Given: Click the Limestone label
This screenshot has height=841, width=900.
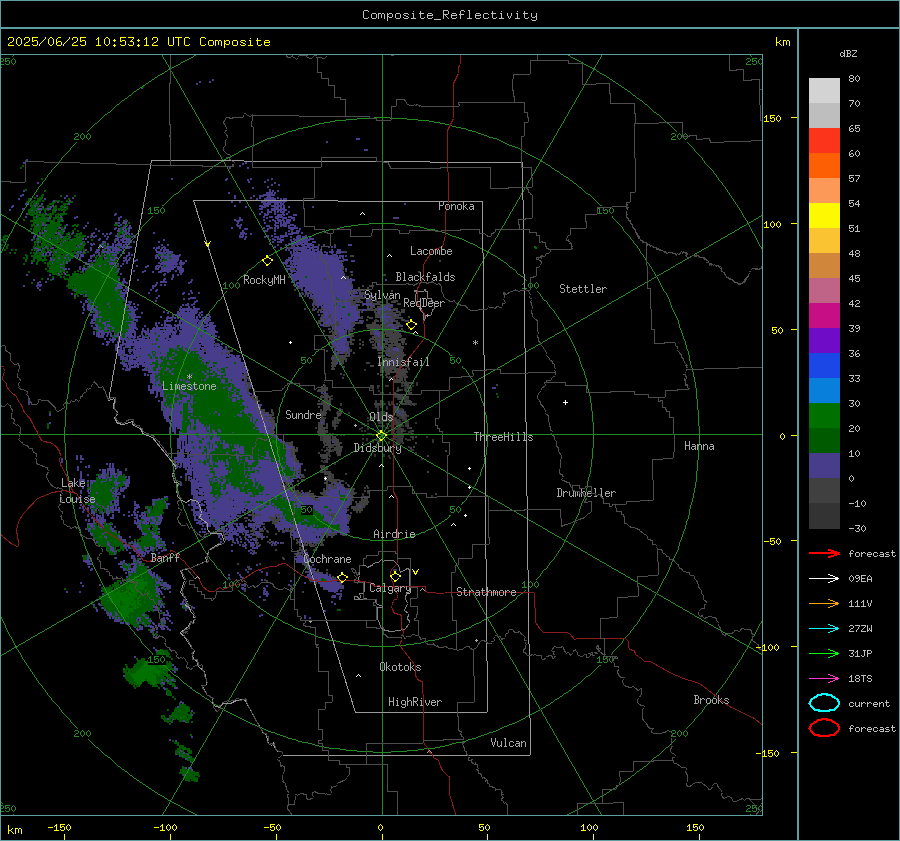Looking at the screenshot, I should pos(189,386).
